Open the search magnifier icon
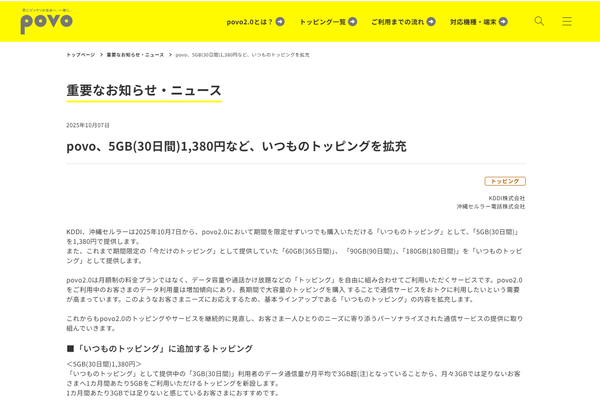 (539, 21)
